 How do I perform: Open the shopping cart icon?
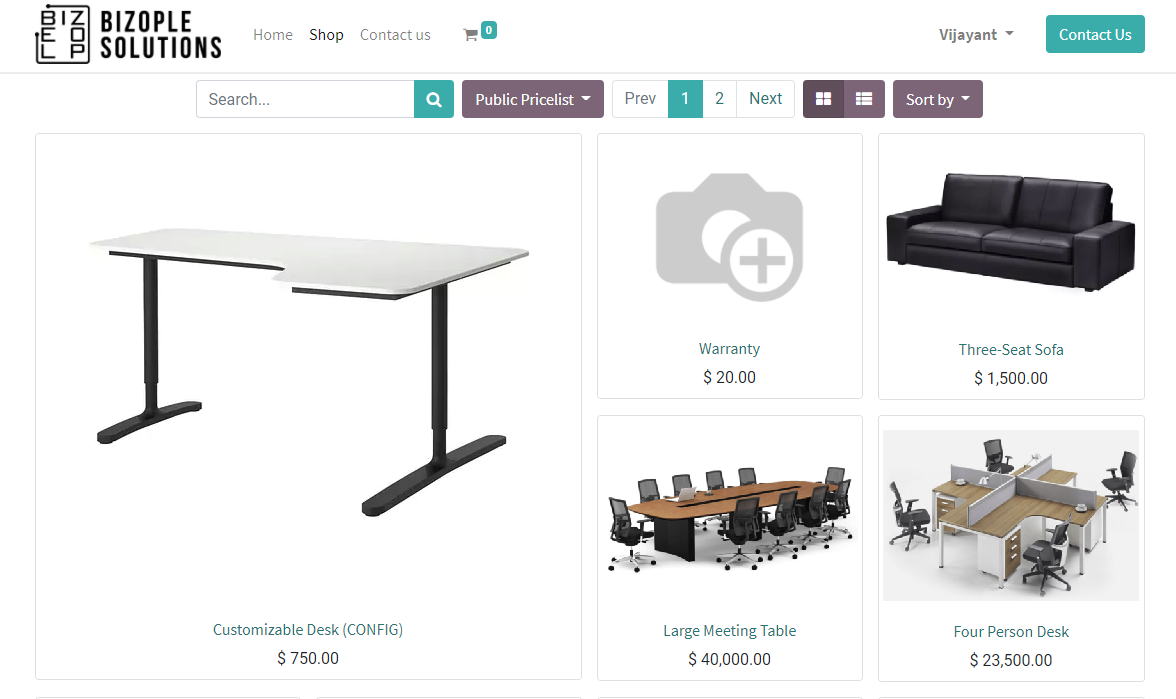(x=471, y=34)
